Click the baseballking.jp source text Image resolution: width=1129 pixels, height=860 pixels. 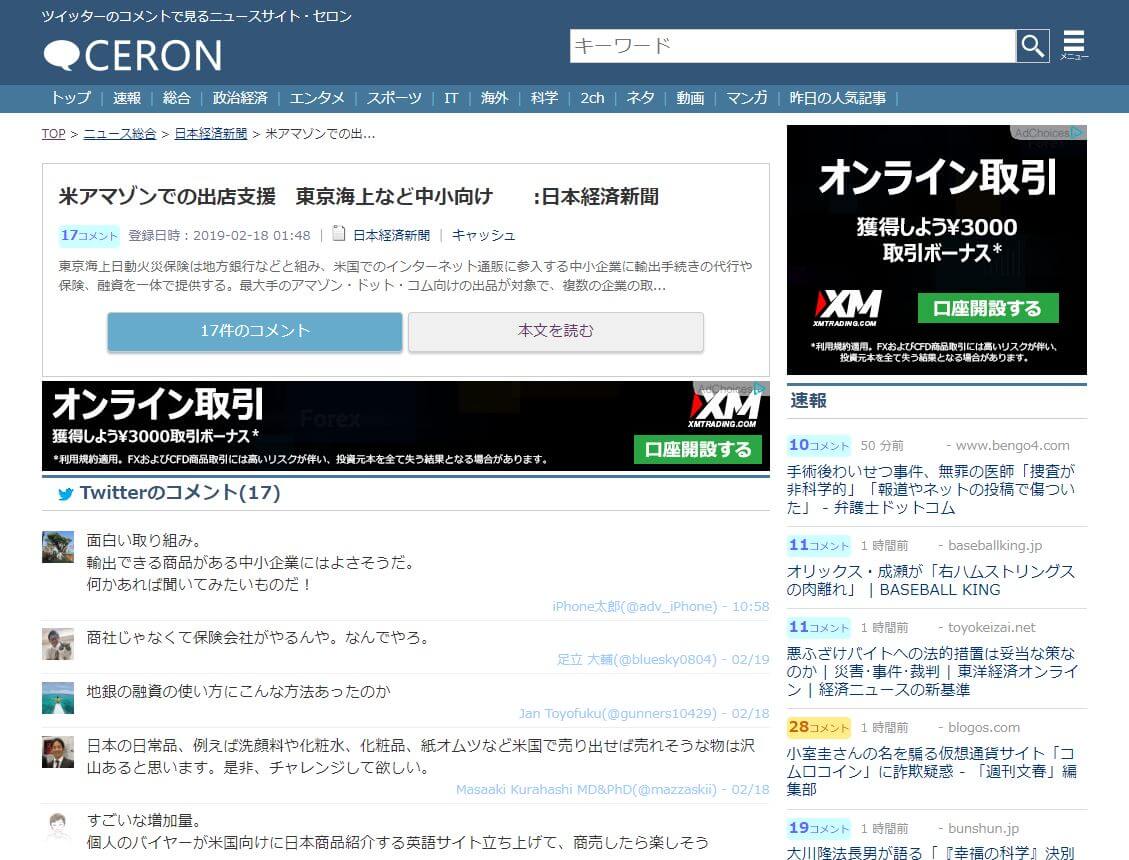pos(995,546)
